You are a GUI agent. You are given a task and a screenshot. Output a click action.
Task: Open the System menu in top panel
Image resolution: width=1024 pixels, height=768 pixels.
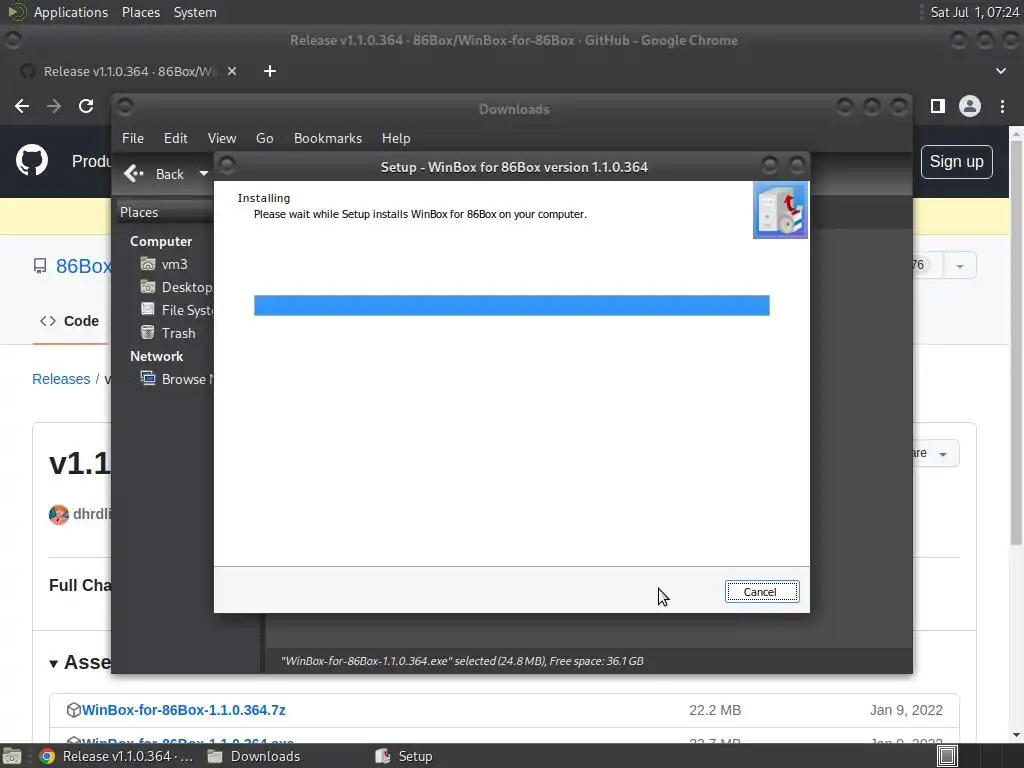click(195, 12)
